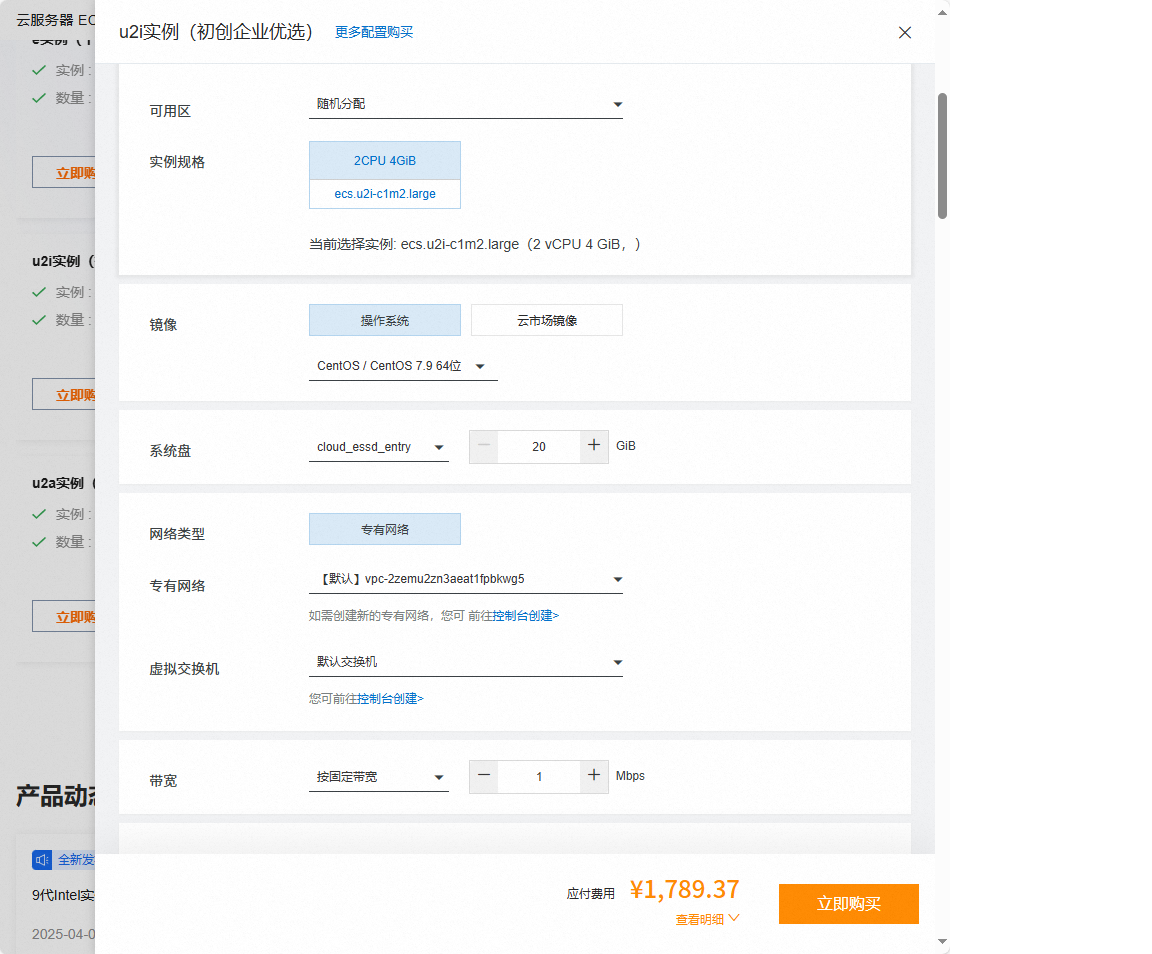Close the u2i instance purchase dialog

coord(905,32)
